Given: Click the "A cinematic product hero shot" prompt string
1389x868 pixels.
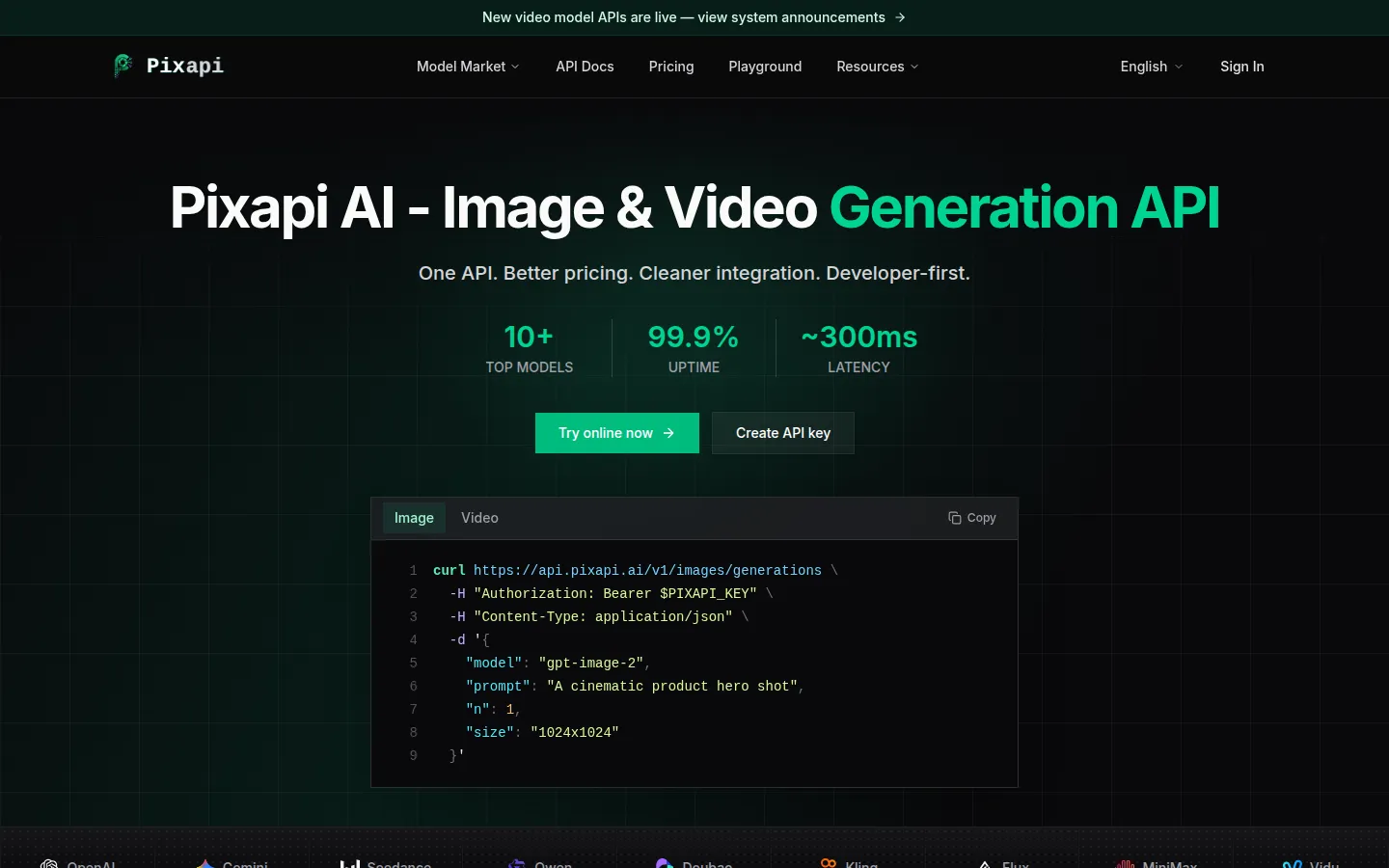Looking at the screenshot, I should coord(672,687).
